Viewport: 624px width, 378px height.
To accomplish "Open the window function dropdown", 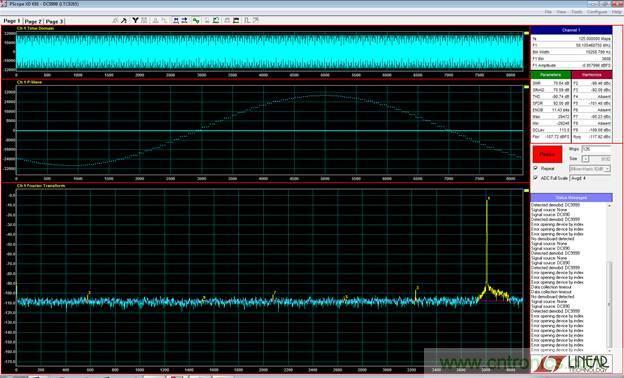I will 590,169.
